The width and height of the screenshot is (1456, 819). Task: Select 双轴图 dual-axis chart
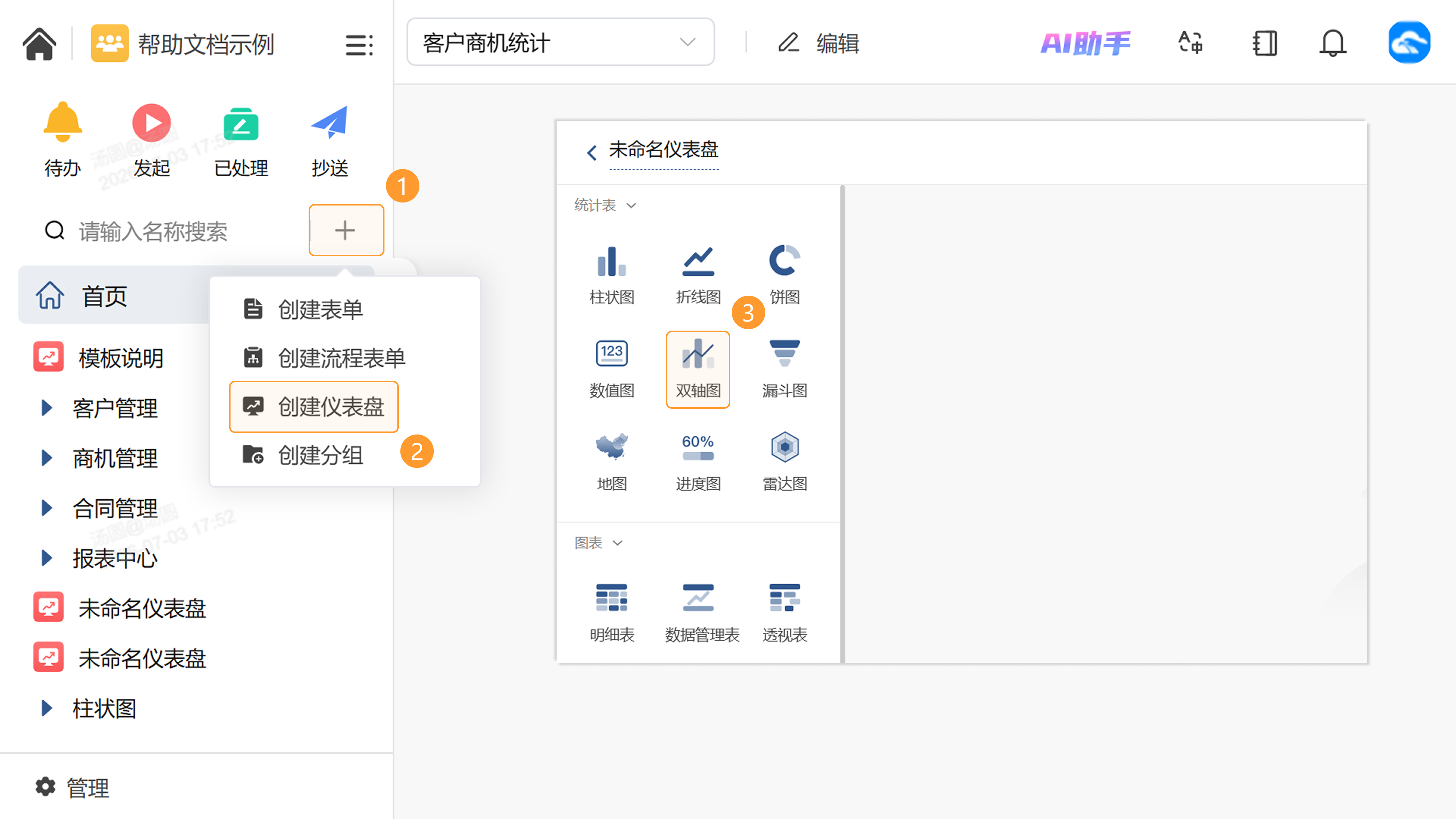[698, 369]
